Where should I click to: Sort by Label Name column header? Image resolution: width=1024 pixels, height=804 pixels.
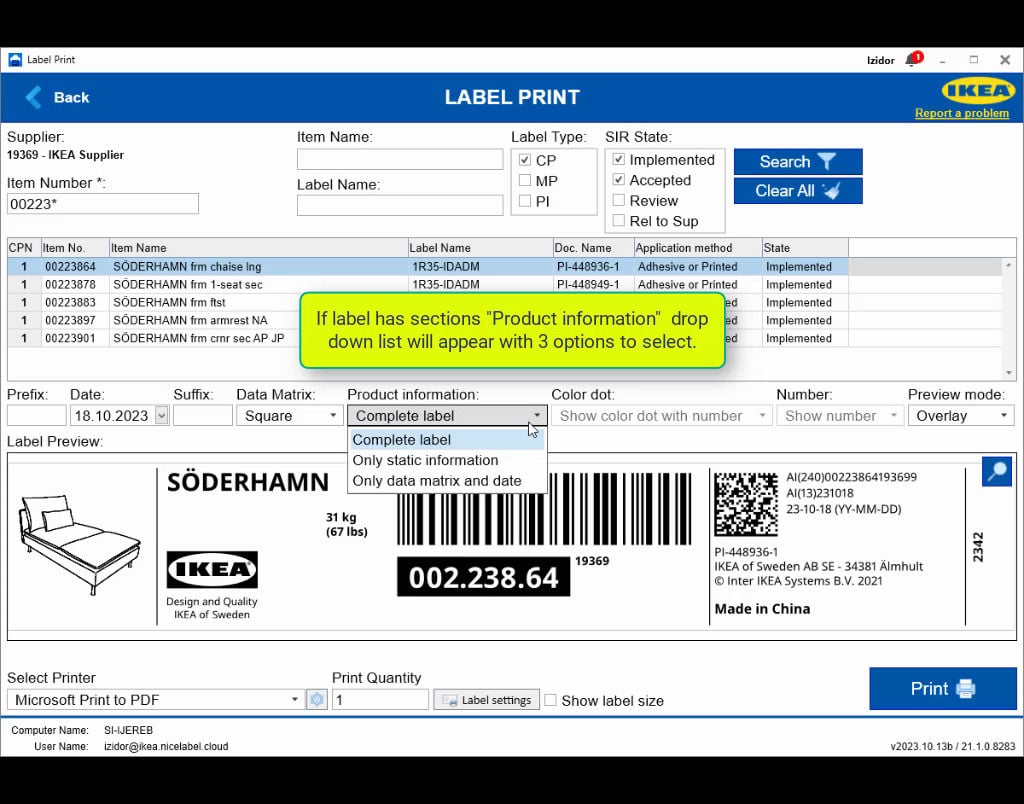click(481, 248)
